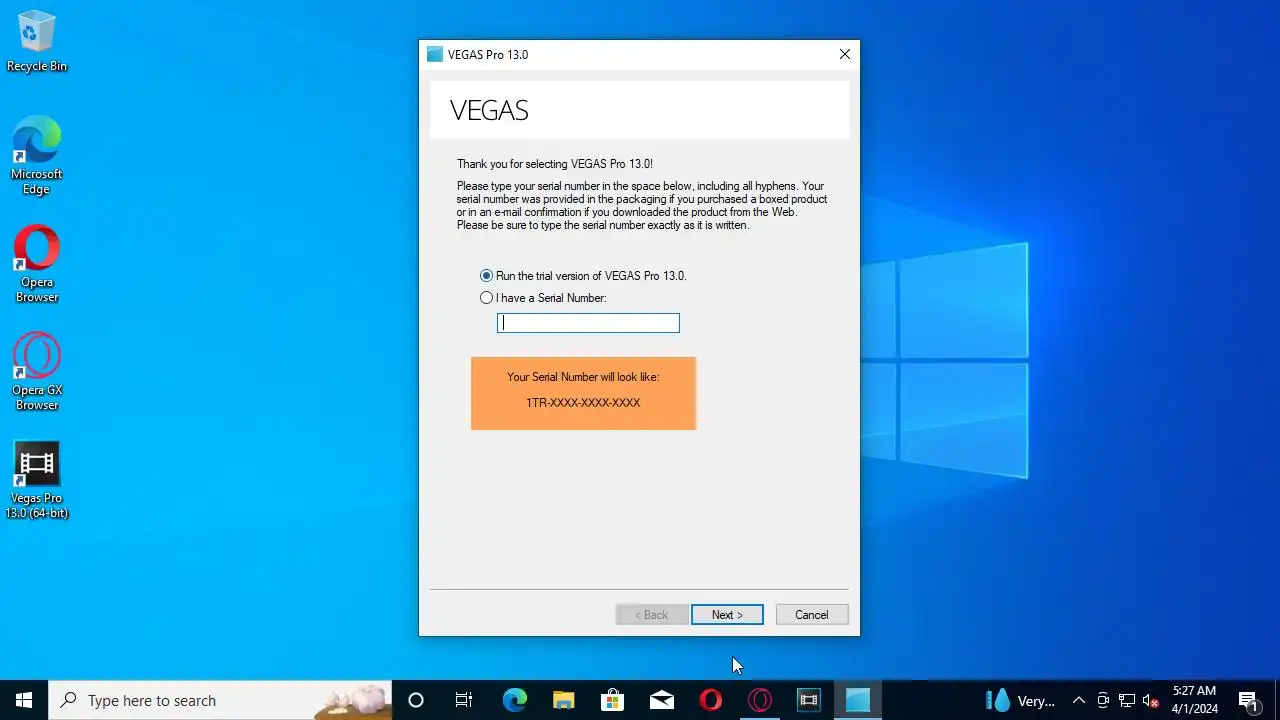Open Recycle Bin desktop icon
Image resolution: width=1280 pixels, height=720 pixels.
[37, 42]
